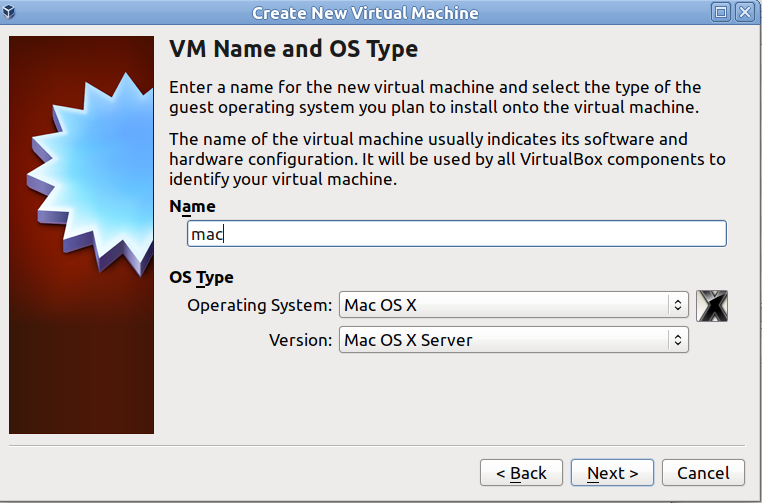Click the Mac OS X logo icon
This screenshot has width=762, height=503.
[712, 305]
